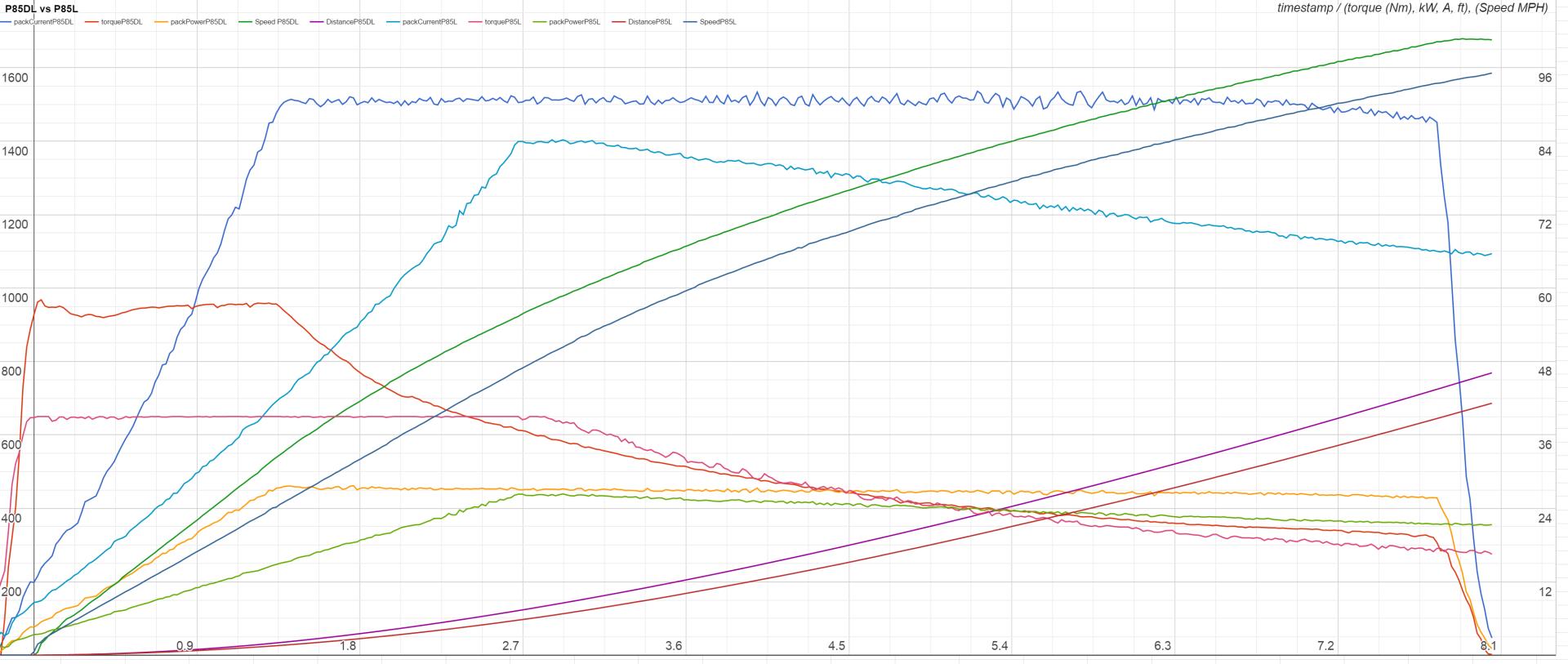This screenshot has height=664, width=1568.
Task: Click the SpeedP85L legend entry
Action: 709,22
